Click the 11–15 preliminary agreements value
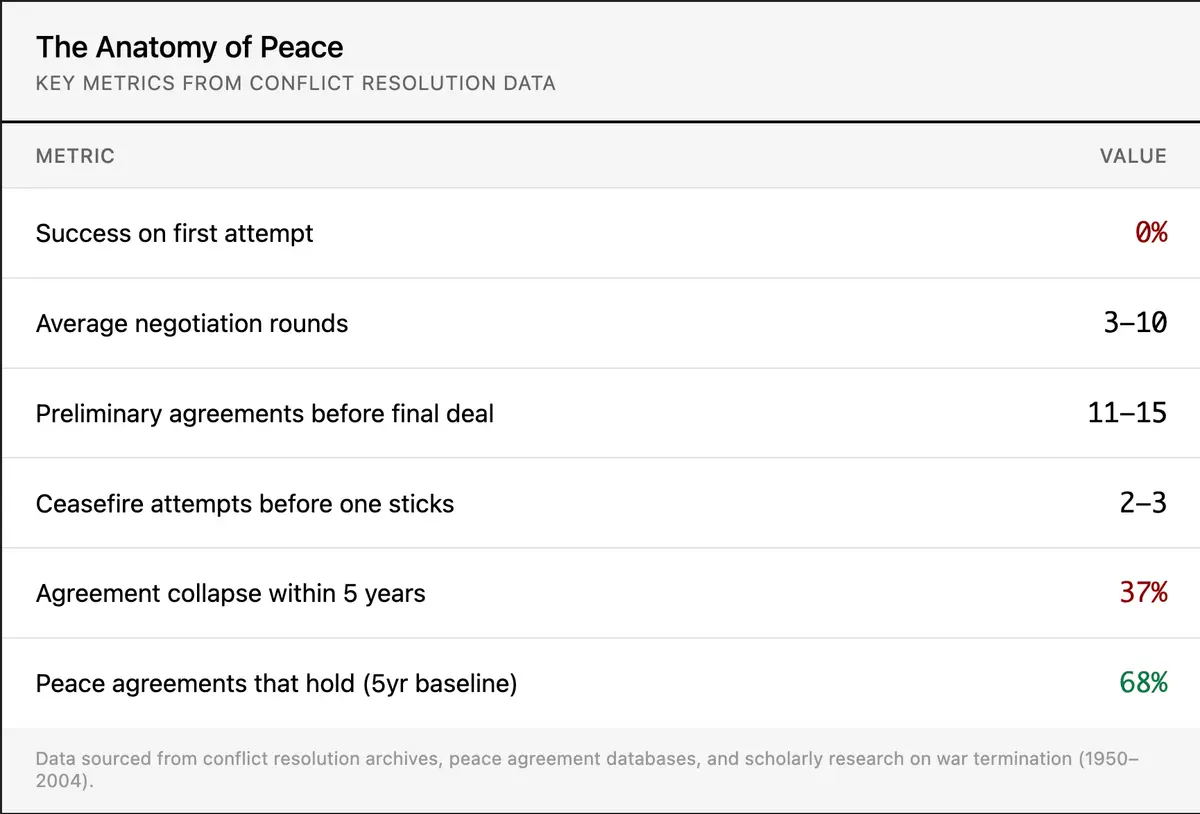Image resolution: width=1200 pixels, height=814 pixels. pyautogui.click(x=1127, y=413)
